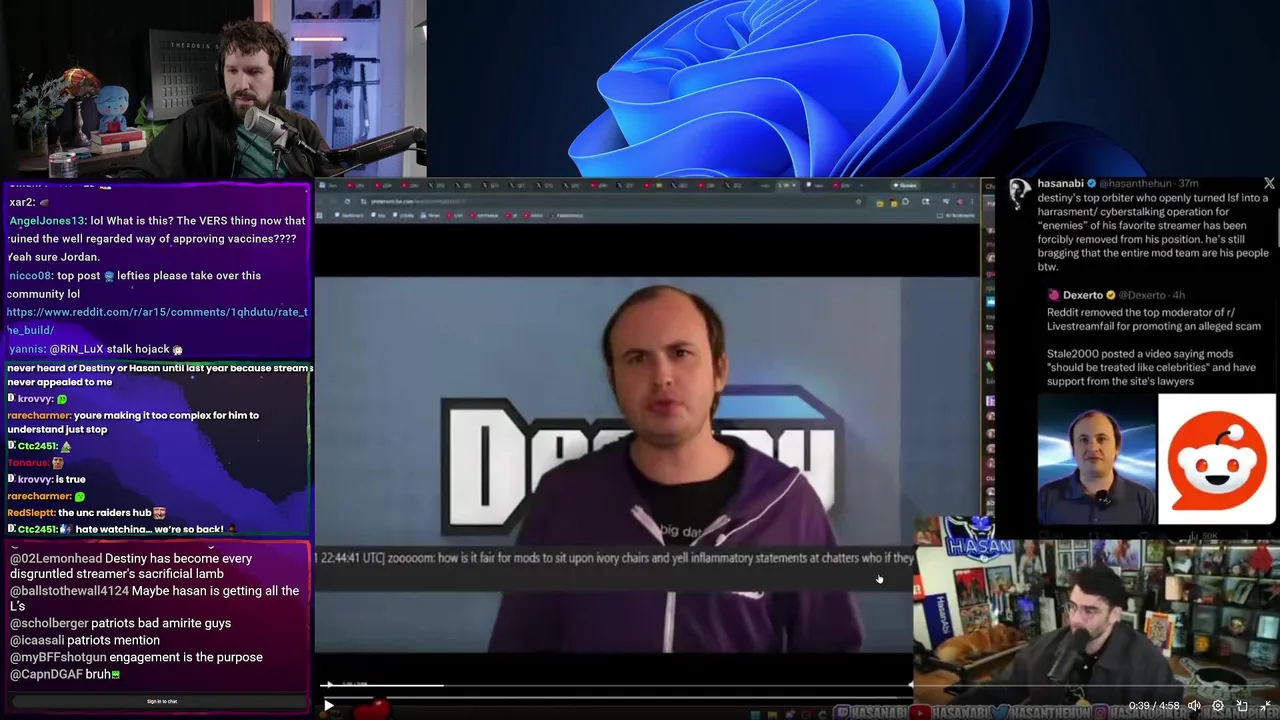Close the hasanabi tweet panel with X
This screenshot has height=720, width=1280.
(x=1269, y=184)
